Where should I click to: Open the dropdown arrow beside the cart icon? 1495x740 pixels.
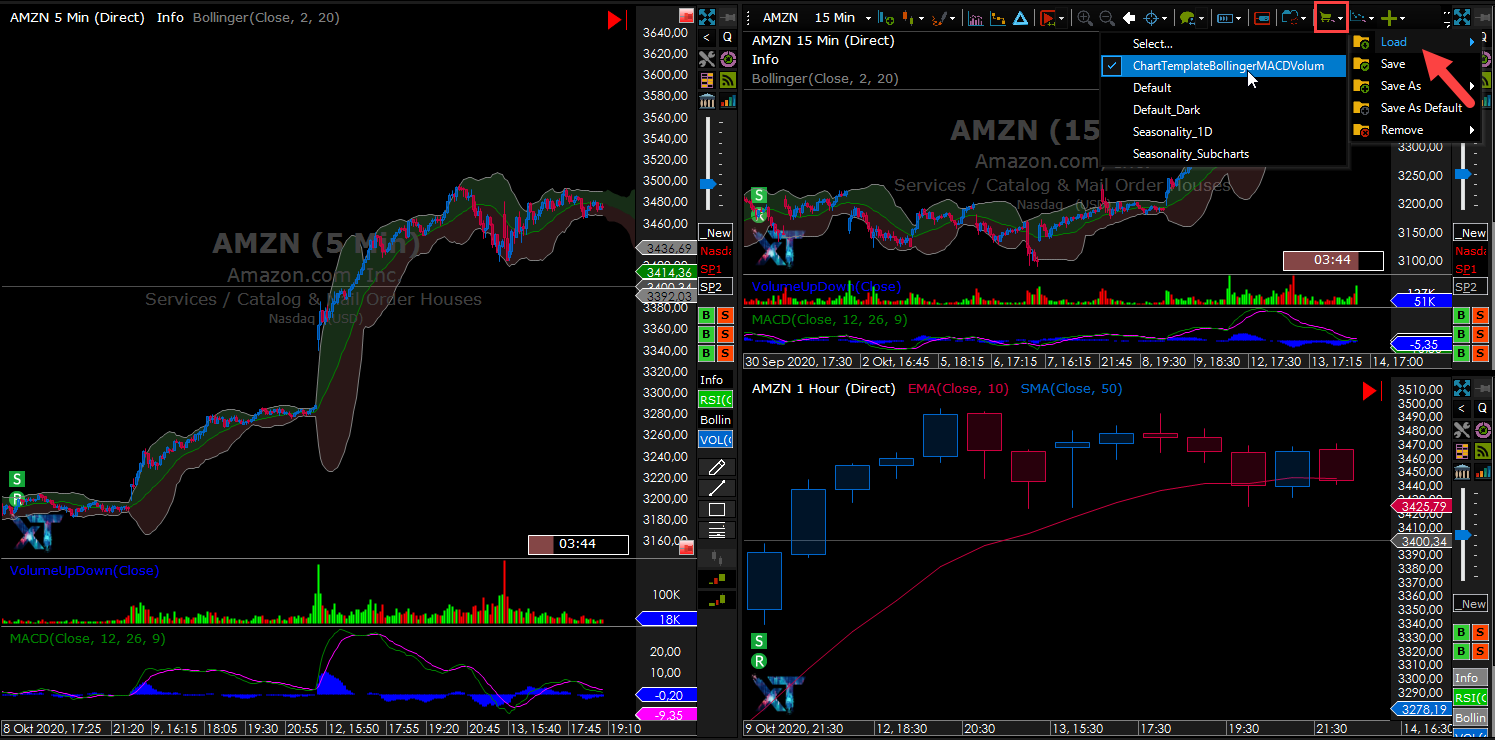[1339, 18]
